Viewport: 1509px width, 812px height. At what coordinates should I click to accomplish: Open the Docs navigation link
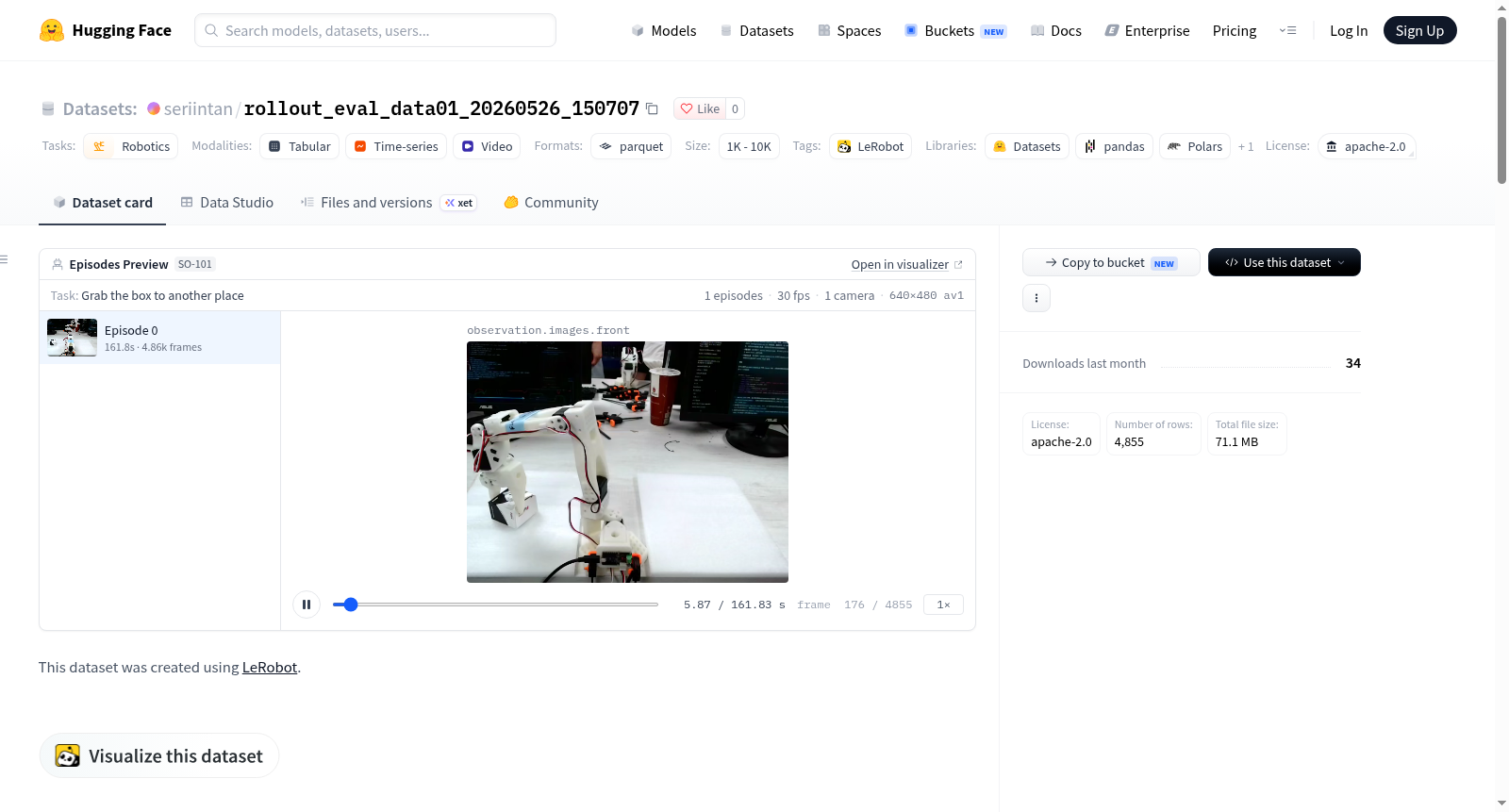click(1056, 30)
